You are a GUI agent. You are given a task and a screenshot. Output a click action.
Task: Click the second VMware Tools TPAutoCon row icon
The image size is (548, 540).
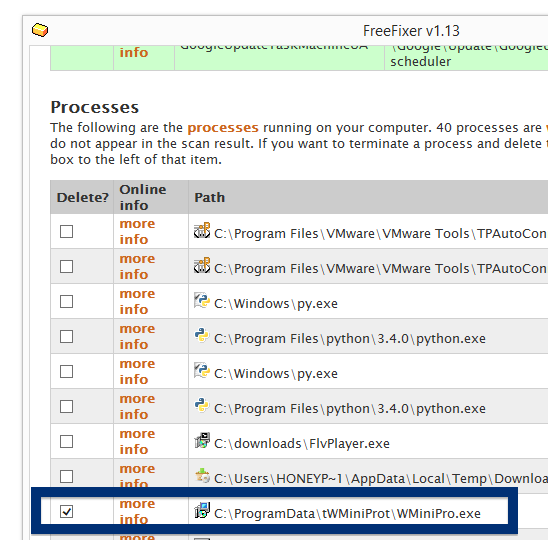(202, 266)
